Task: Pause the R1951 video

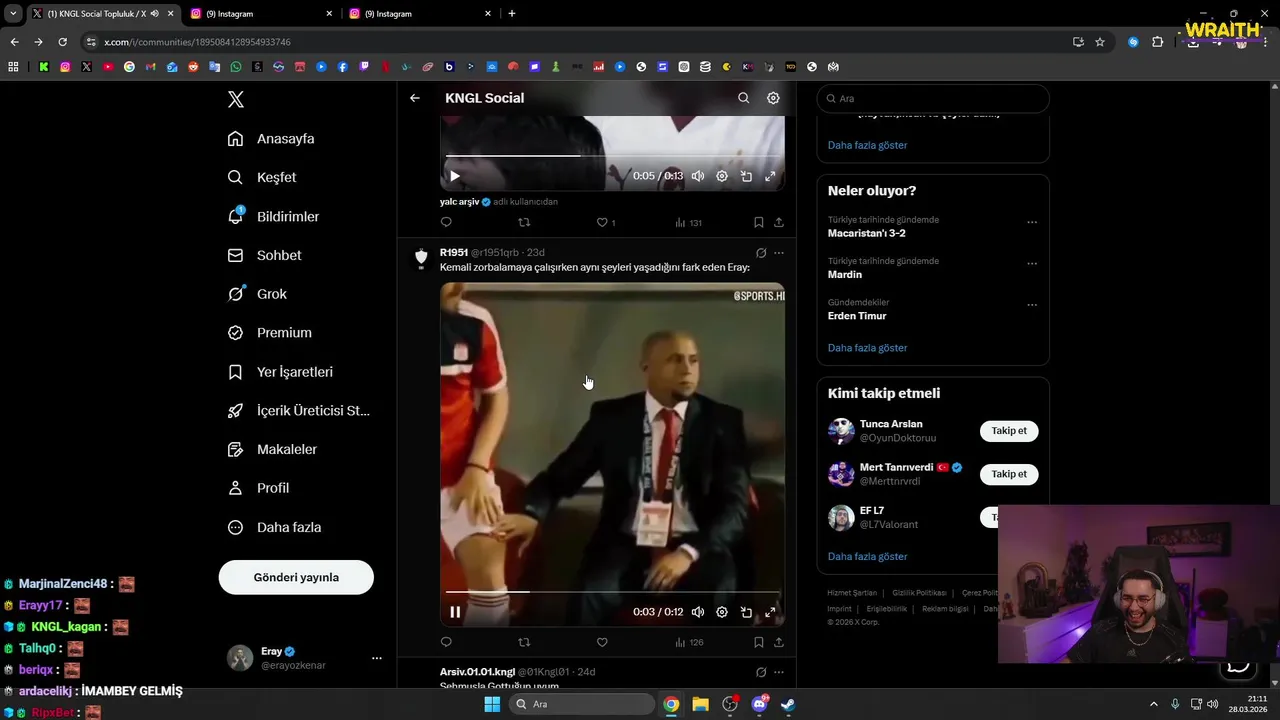Action: click(455, 612)
